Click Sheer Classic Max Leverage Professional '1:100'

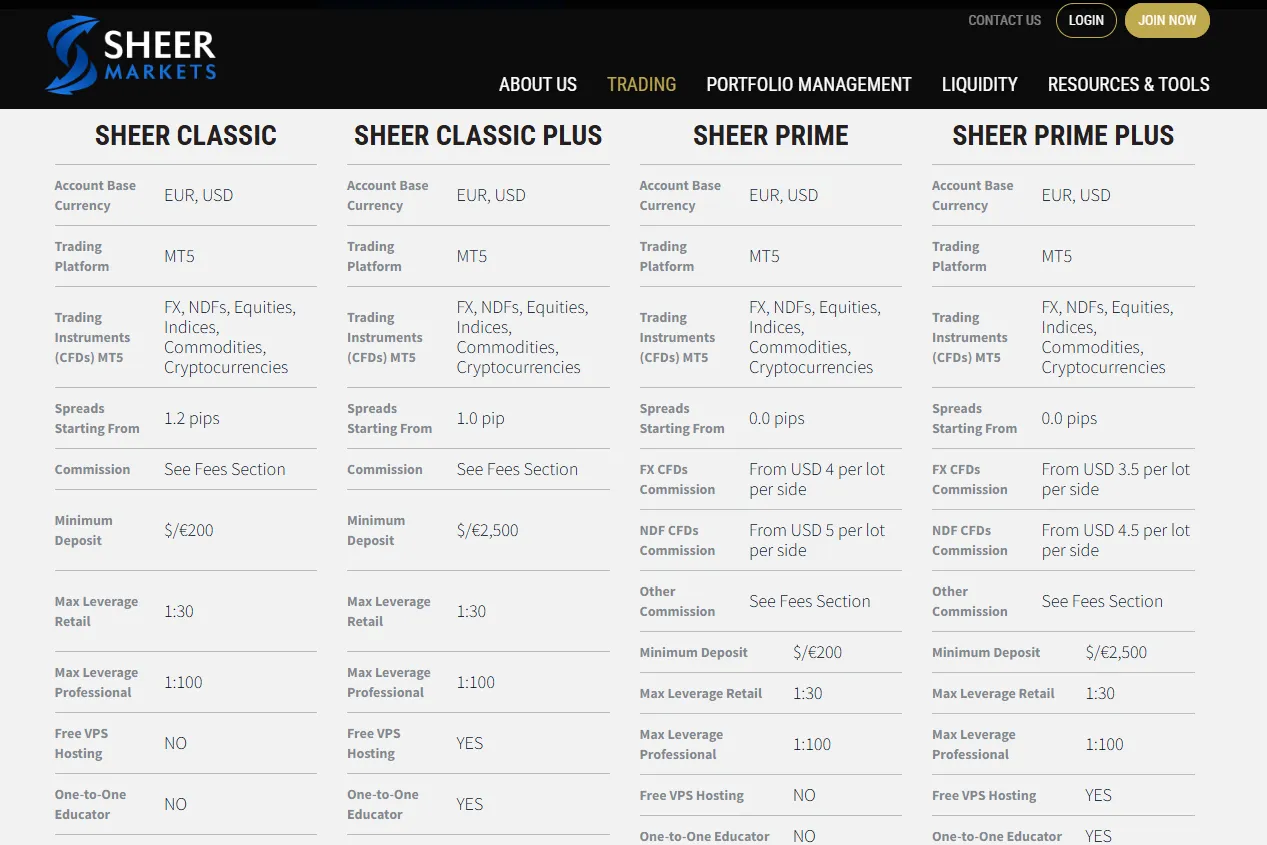[x=183, y=682]
